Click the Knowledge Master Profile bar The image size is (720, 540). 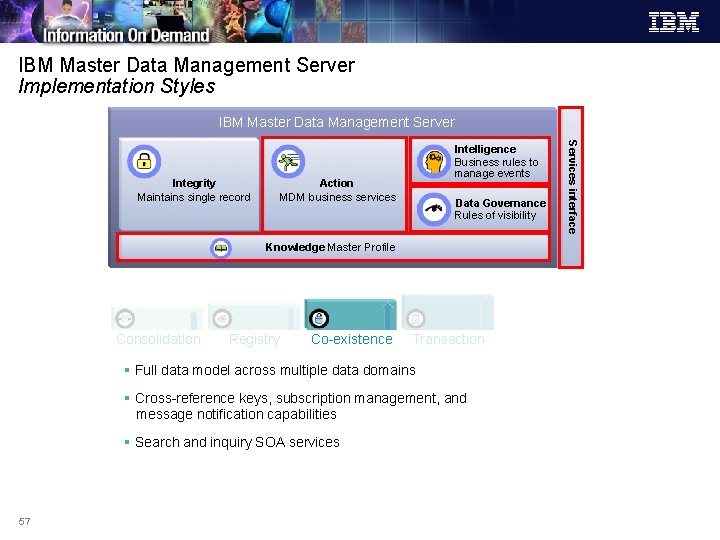(x=334, y=248)
